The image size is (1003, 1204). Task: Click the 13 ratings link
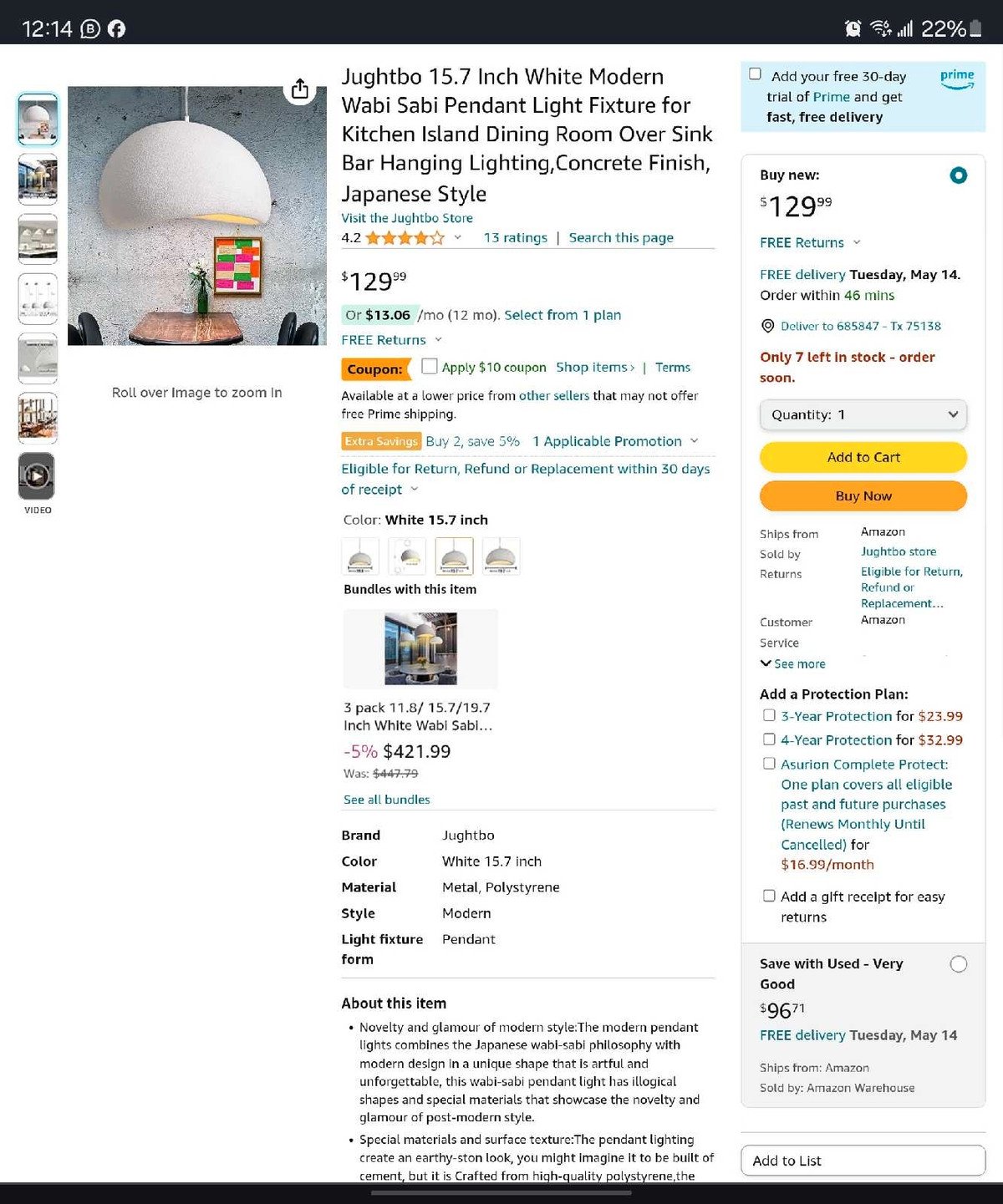(515, 238)
